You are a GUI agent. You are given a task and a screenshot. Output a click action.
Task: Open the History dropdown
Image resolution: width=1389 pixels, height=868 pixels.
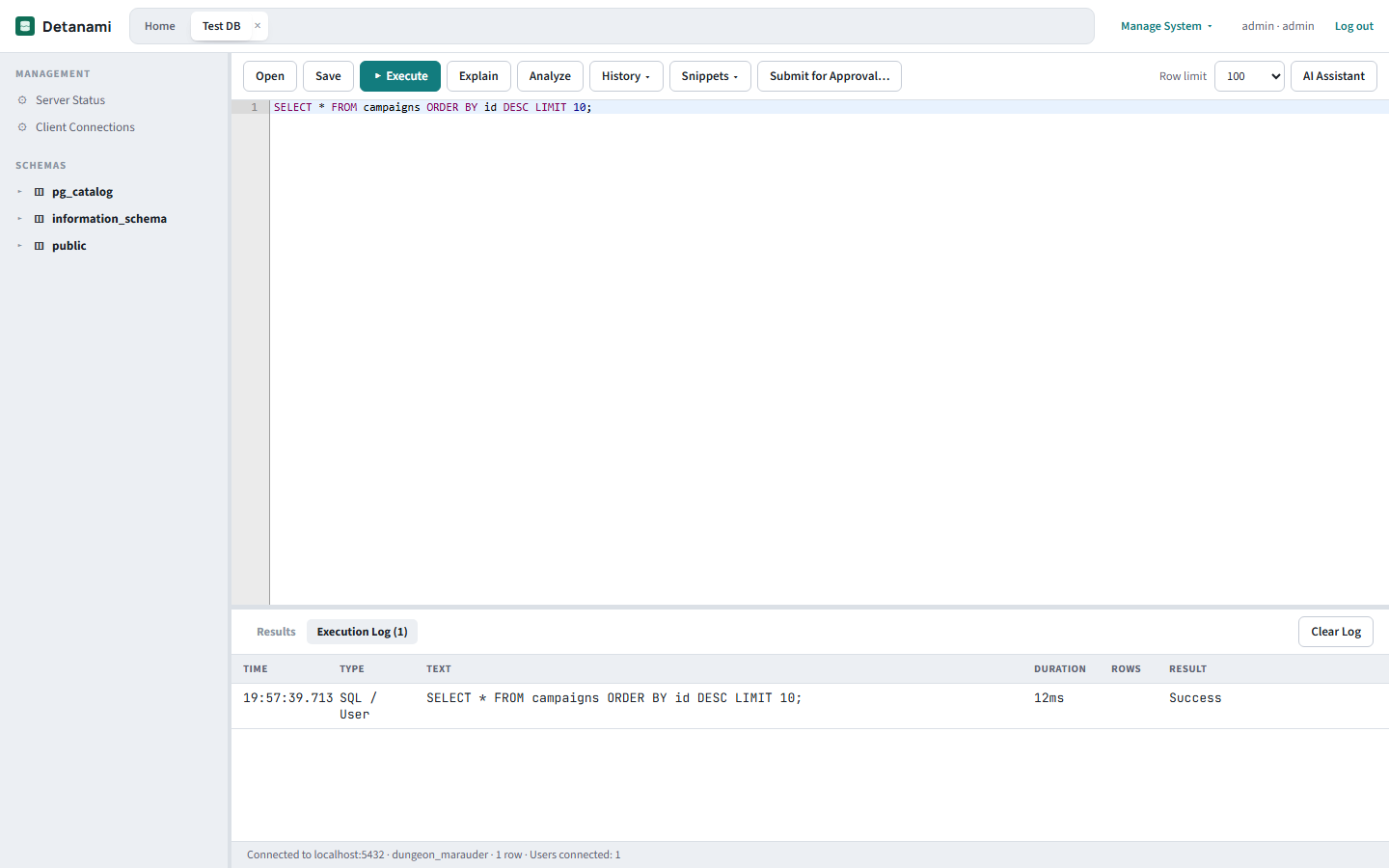(x=626, y=76)
